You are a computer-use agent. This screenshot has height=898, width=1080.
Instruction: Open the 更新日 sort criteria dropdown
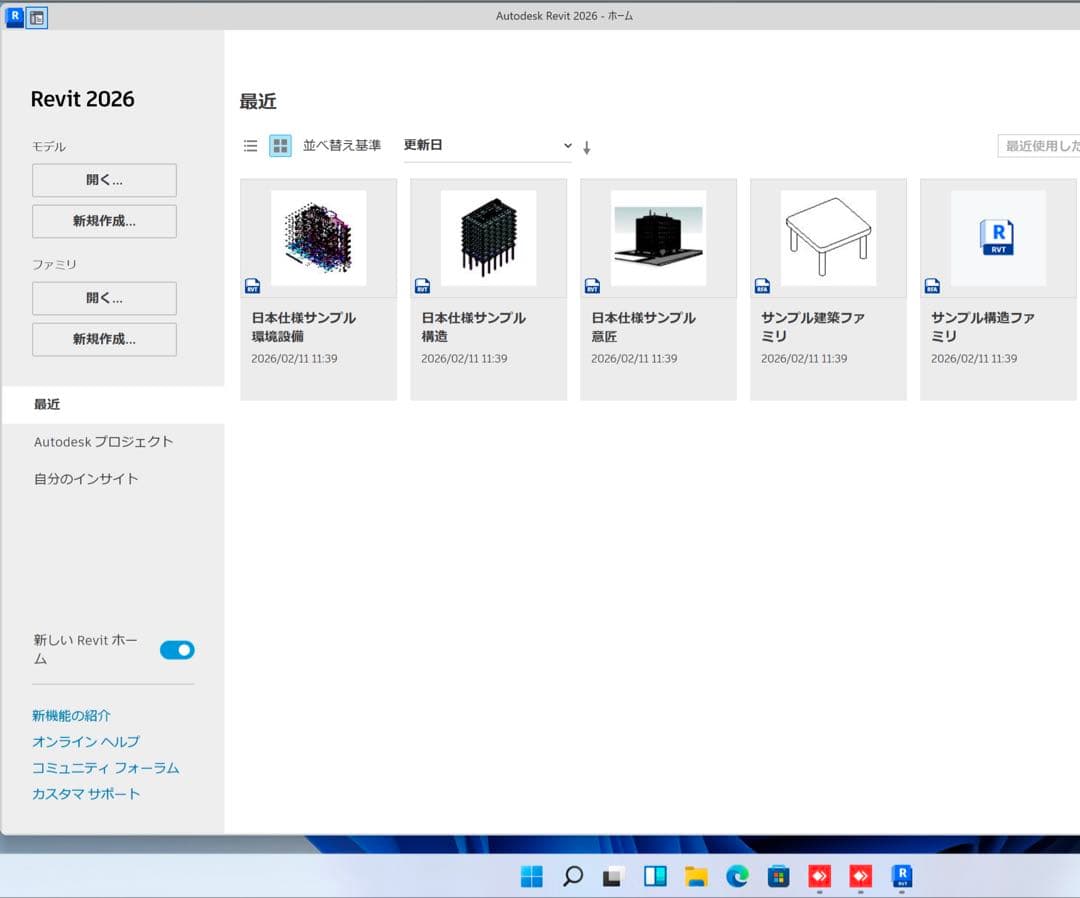(487, 145)
